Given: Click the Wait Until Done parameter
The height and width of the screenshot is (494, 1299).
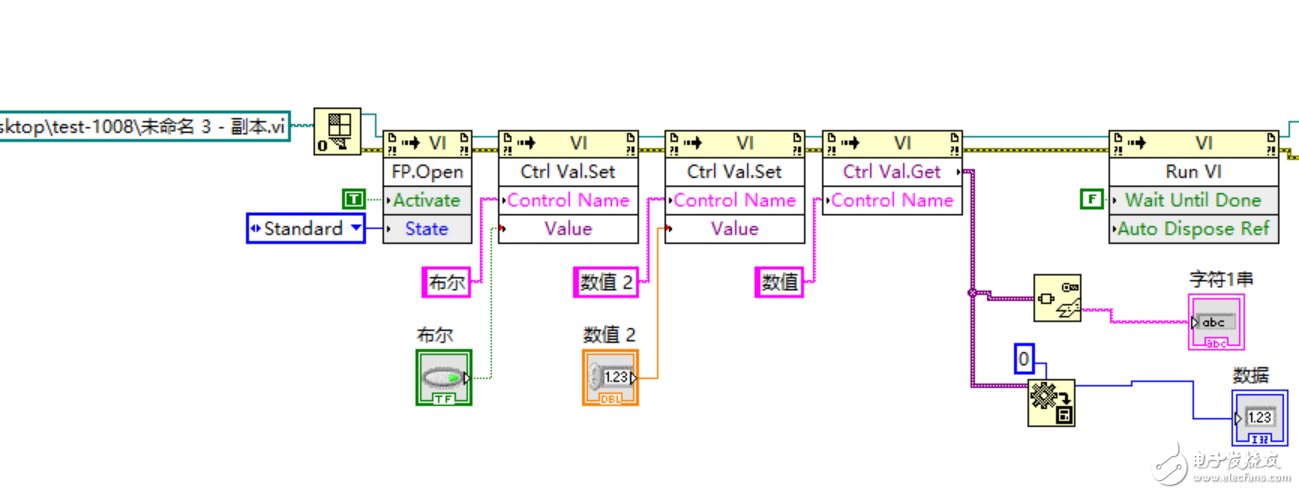Looking at the screenshot, I should tap(1193, 200).
